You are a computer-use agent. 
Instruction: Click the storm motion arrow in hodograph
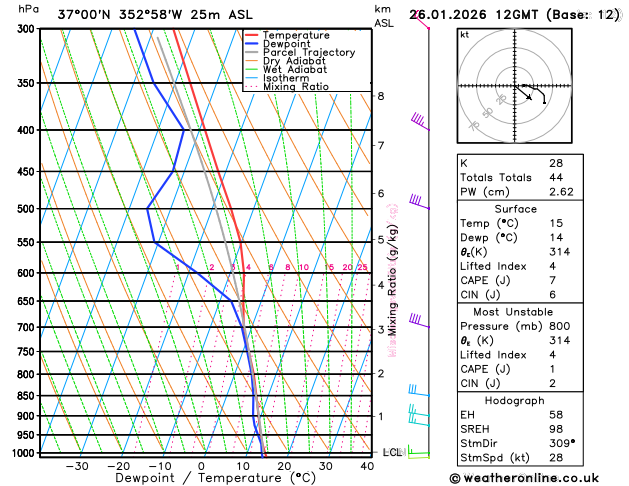523,92
